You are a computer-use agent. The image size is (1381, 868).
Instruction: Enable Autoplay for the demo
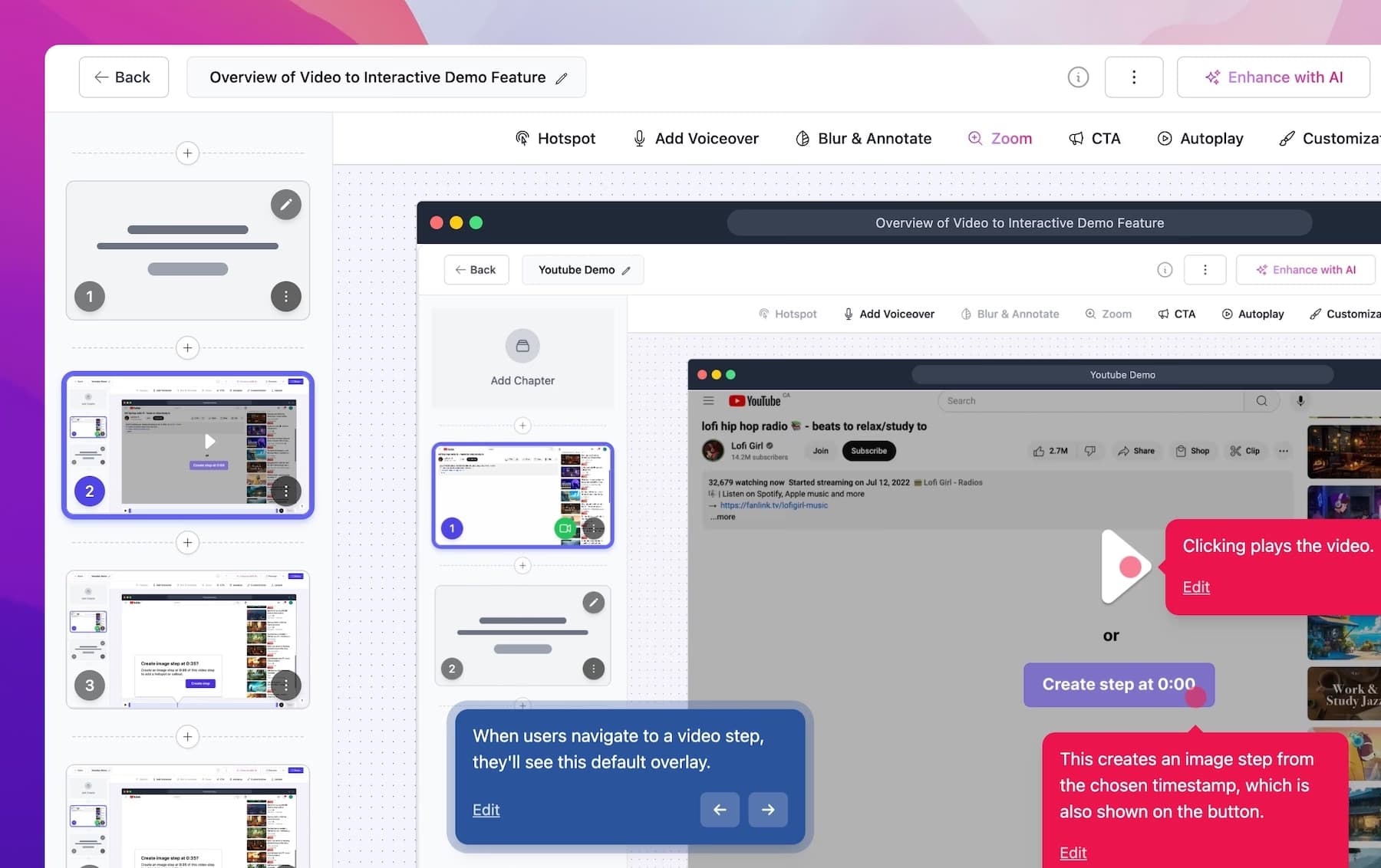pyautogui.click(x=1200, y=138)
